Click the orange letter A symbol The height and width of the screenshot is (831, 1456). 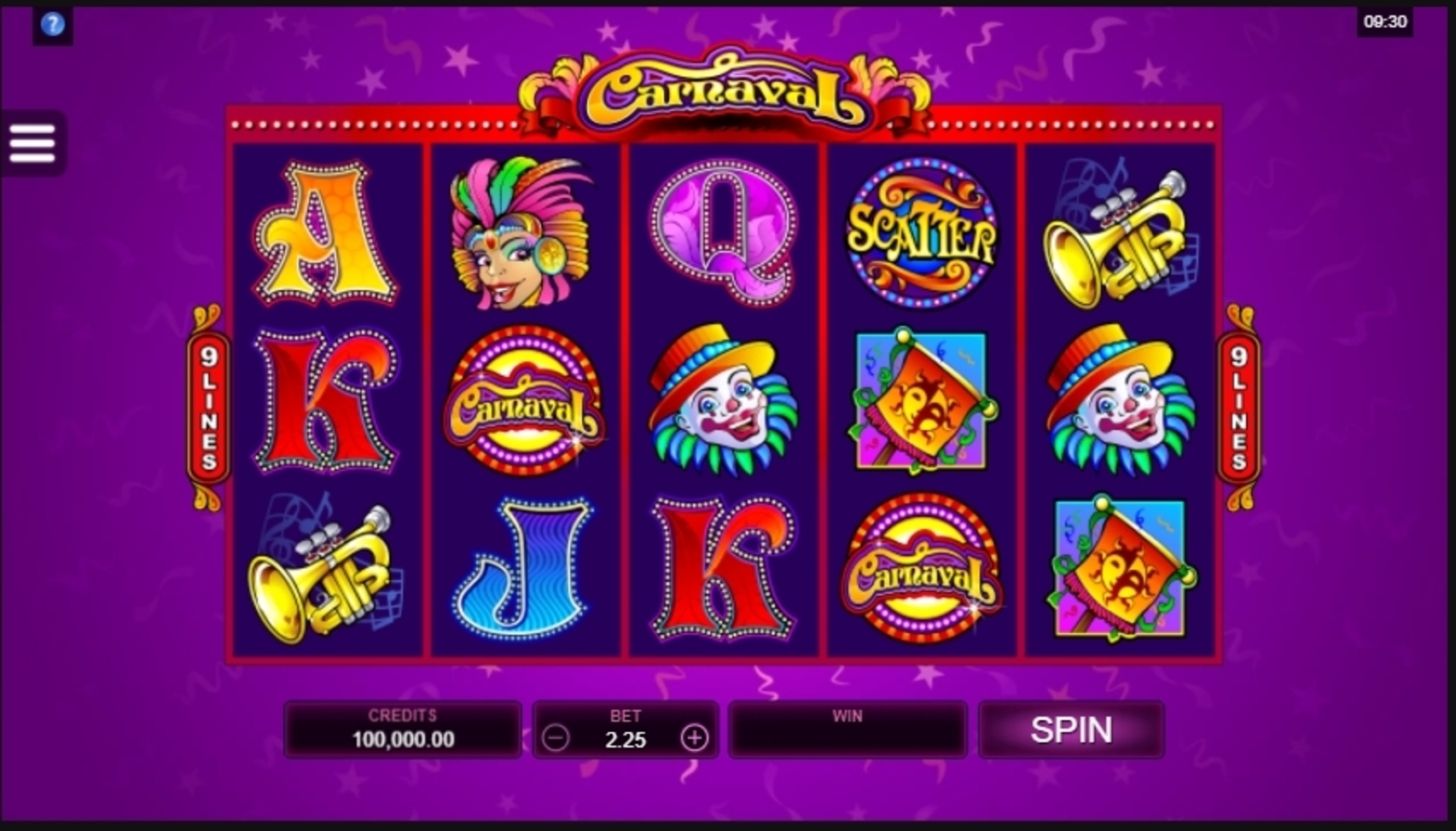pyautogui.click(x=324, y=234)
